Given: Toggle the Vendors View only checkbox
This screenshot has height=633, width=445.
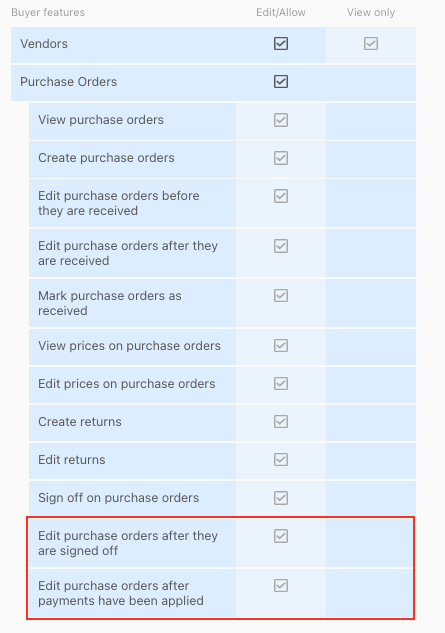Looking at the screenshot, I should coord(371,44).
